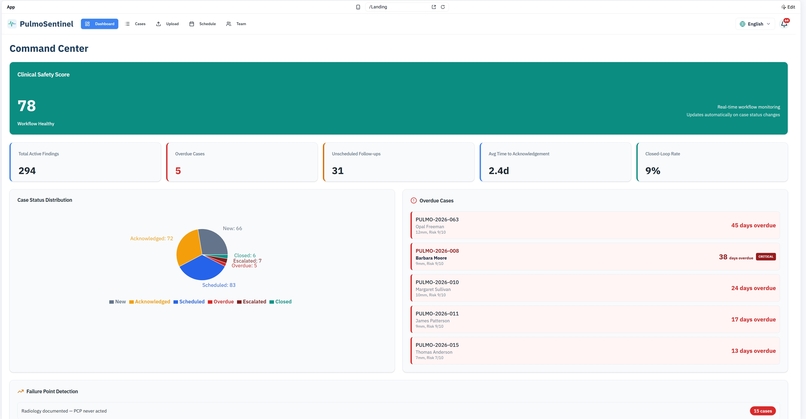
Task: Toggle the Acknowledged legend item
Action: [149, 302]
